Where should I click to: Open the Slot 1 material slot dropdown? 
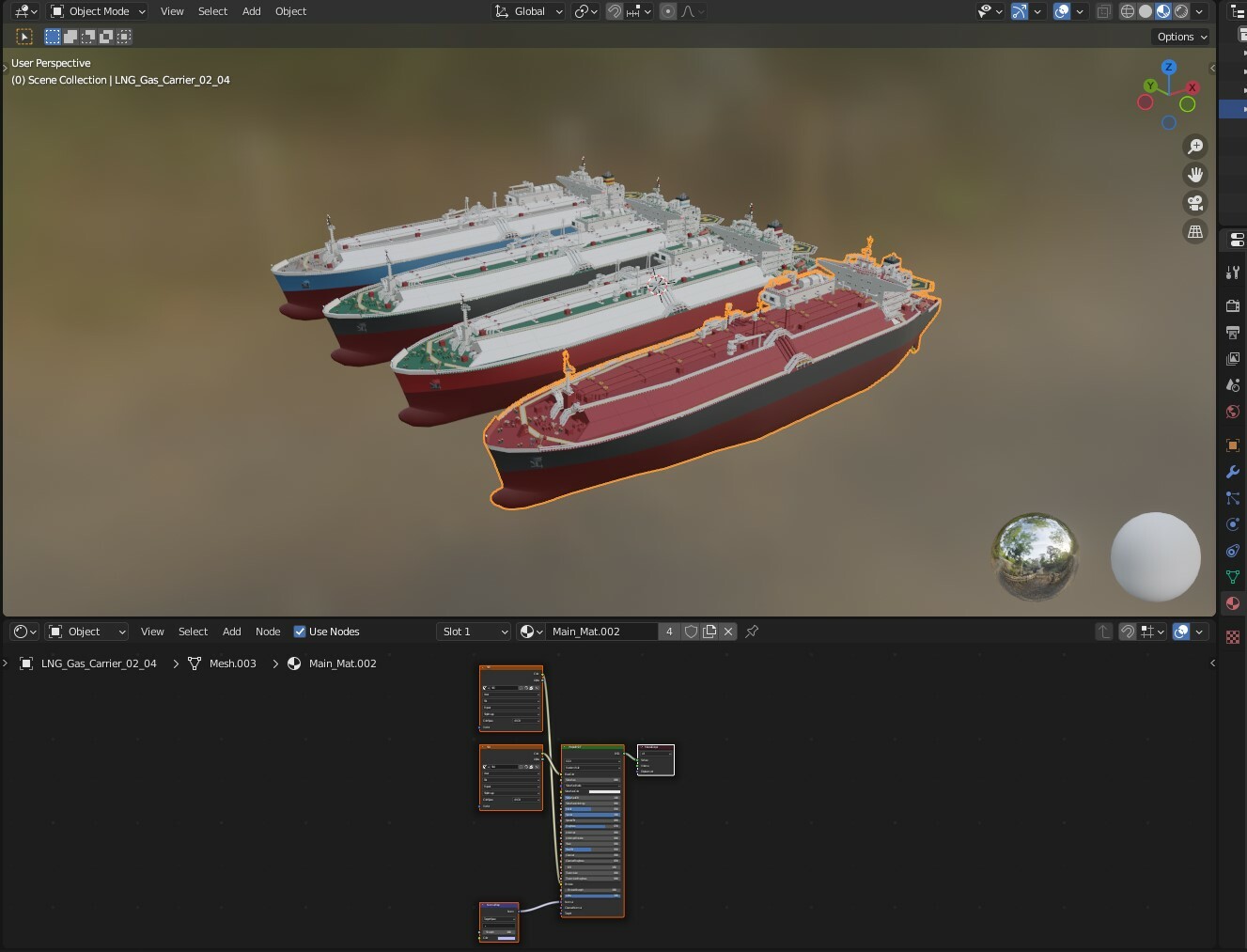pyautogui.click(x=473, y=631)
